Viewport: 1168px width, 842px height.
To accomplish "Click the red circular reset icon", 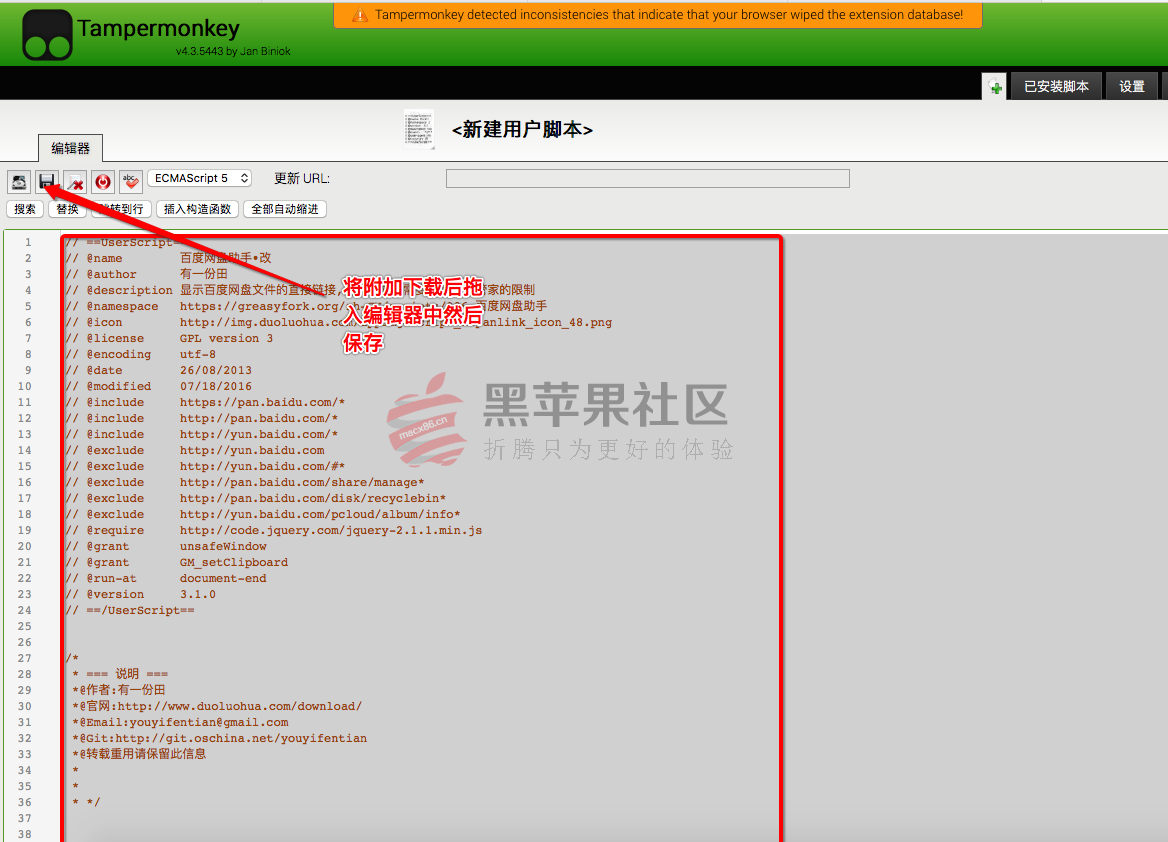I will (103, 181).
